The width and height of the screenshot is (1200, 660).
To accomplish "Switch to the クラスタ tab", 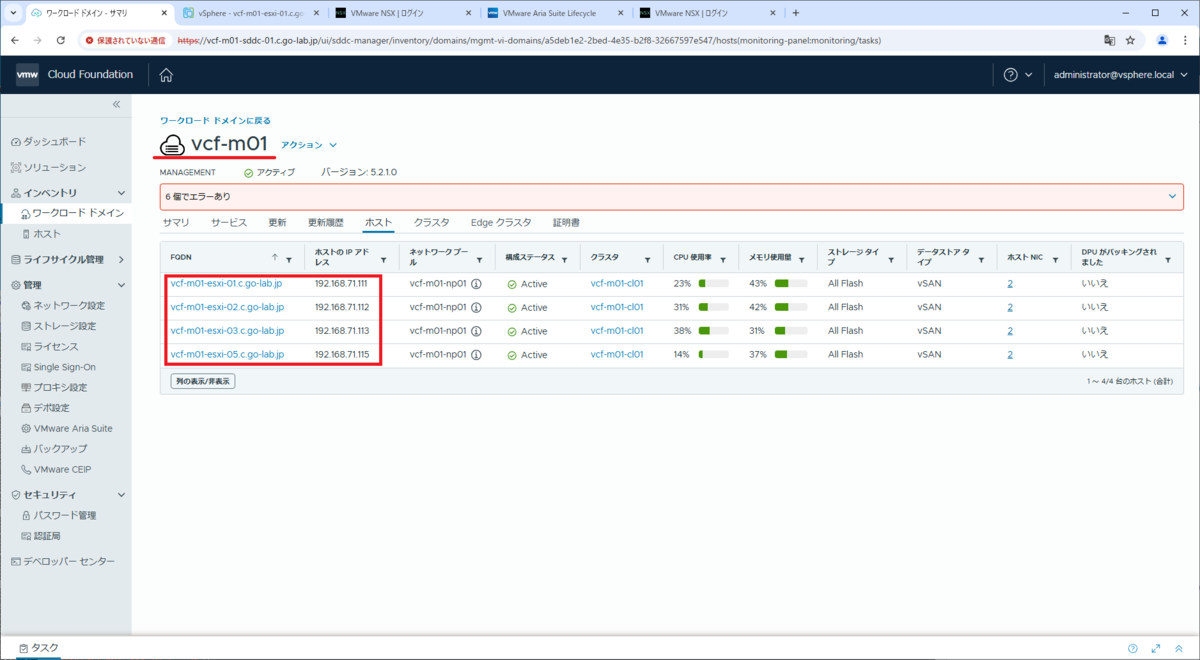I will (432, 222).
